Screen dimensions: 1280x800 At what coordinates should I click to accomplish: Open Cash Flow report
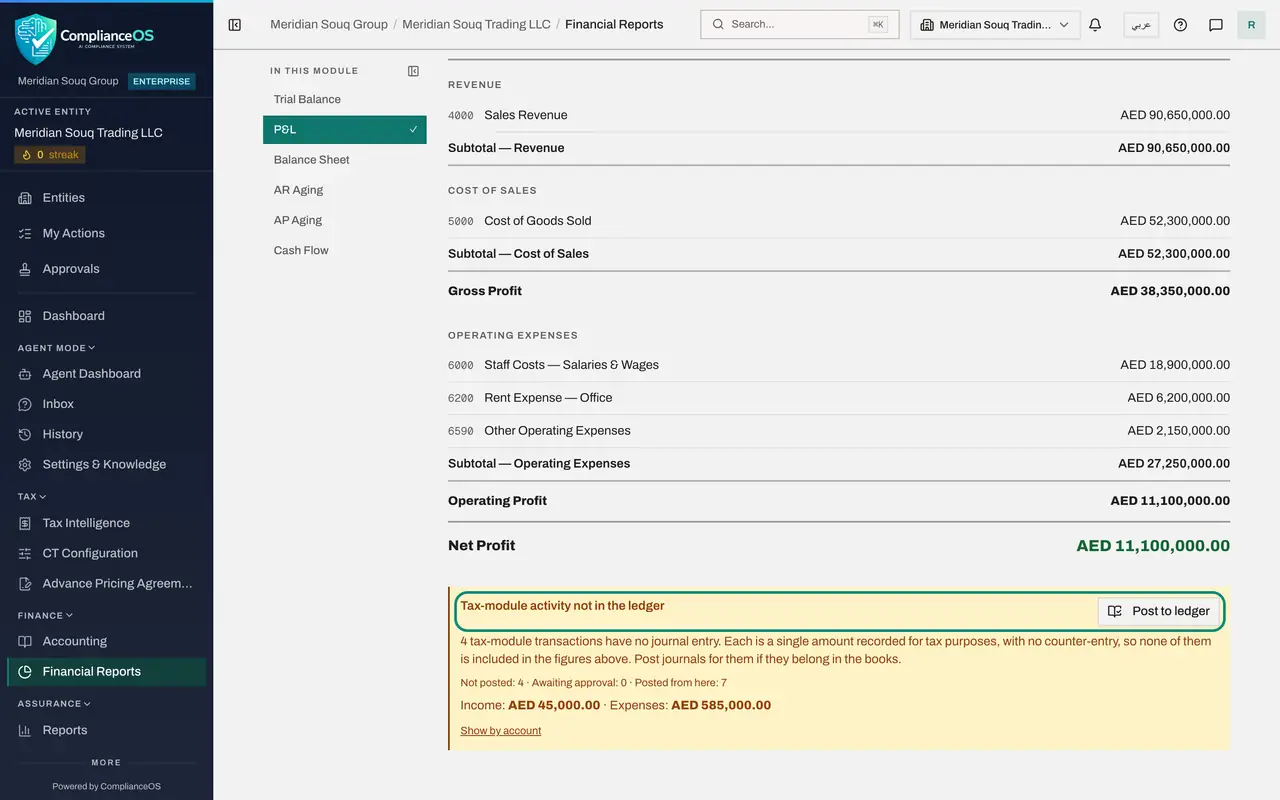[x=345, y=250]
